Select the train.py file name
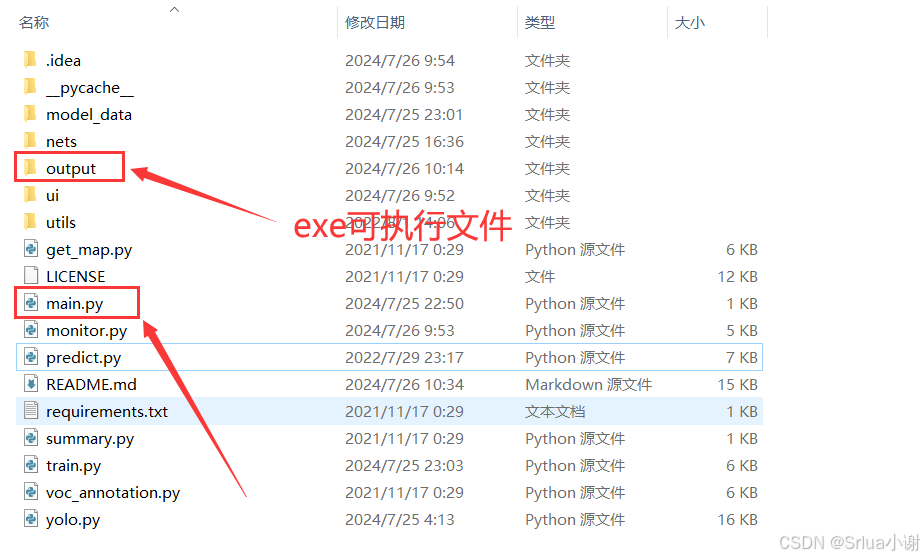This screenshot has height=558, width=924. (x=74, y=466)
